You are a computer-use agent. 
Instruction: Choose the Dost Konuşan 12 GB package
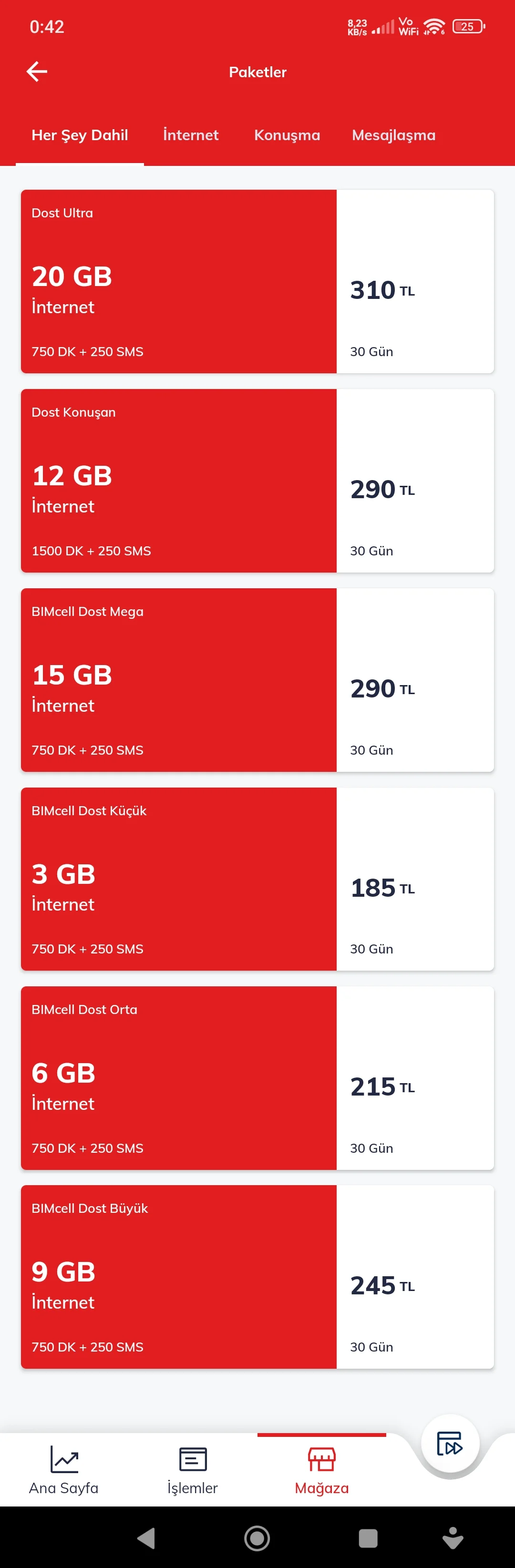178,480
